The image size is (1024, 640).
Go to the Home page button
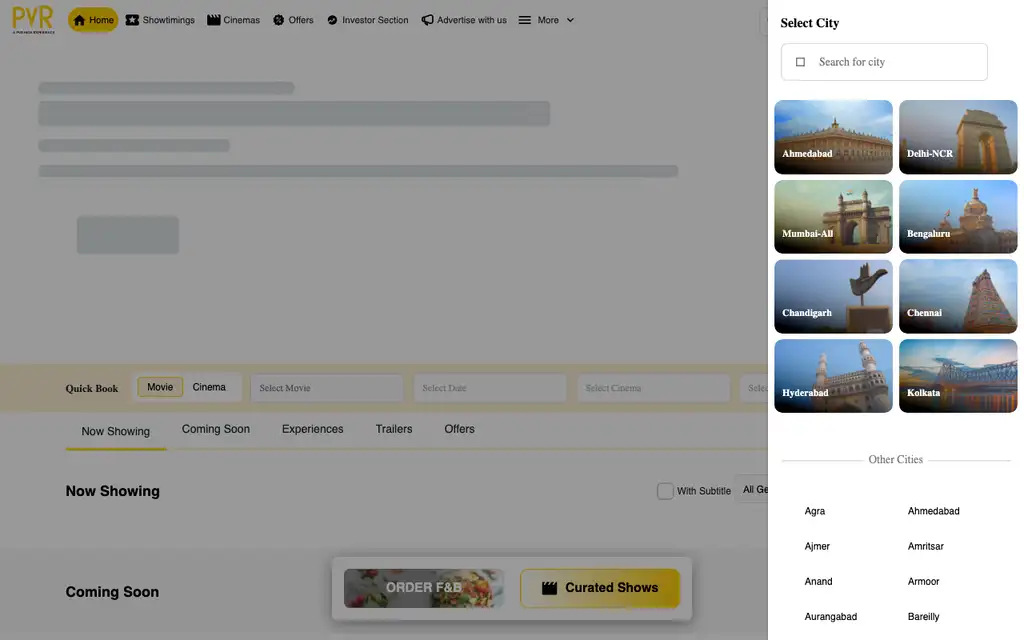[93, 20]
